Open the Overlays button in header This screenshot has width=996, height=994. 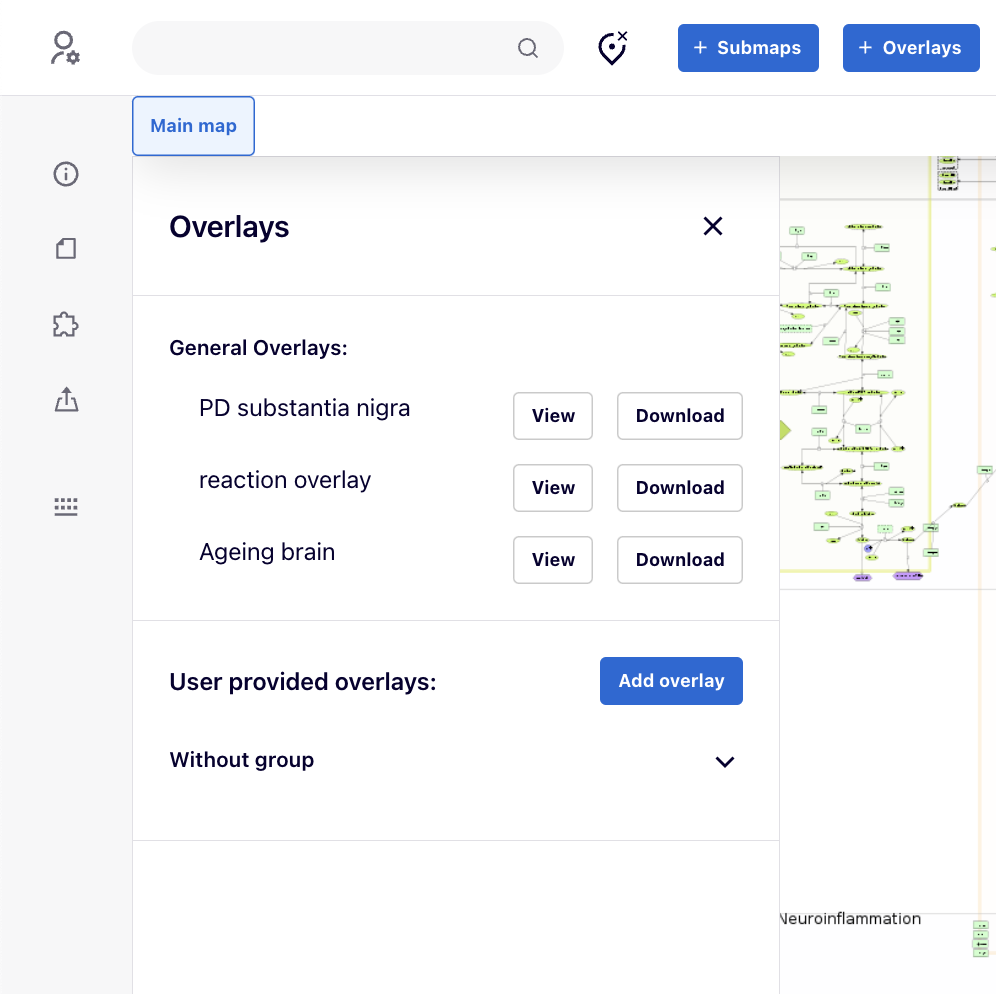pyautogui.click(x=911, y=48)
